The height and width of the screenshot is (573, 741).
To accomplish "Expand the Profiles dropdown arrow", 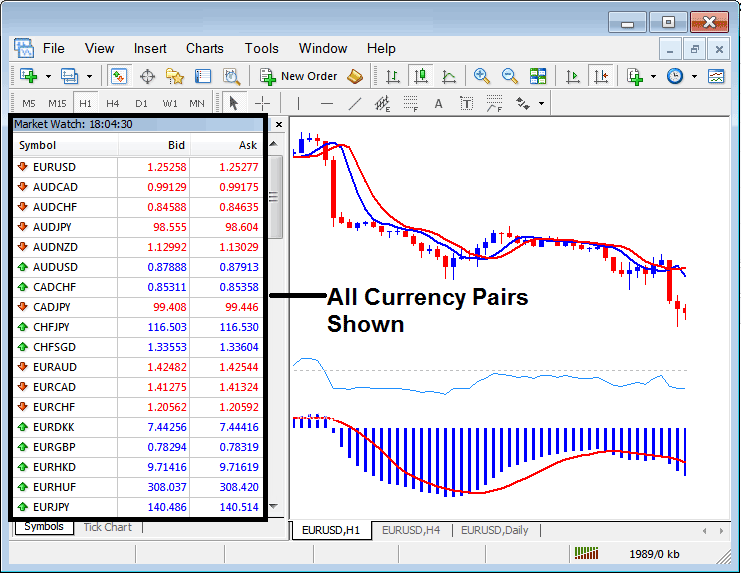I will (88, 76).
